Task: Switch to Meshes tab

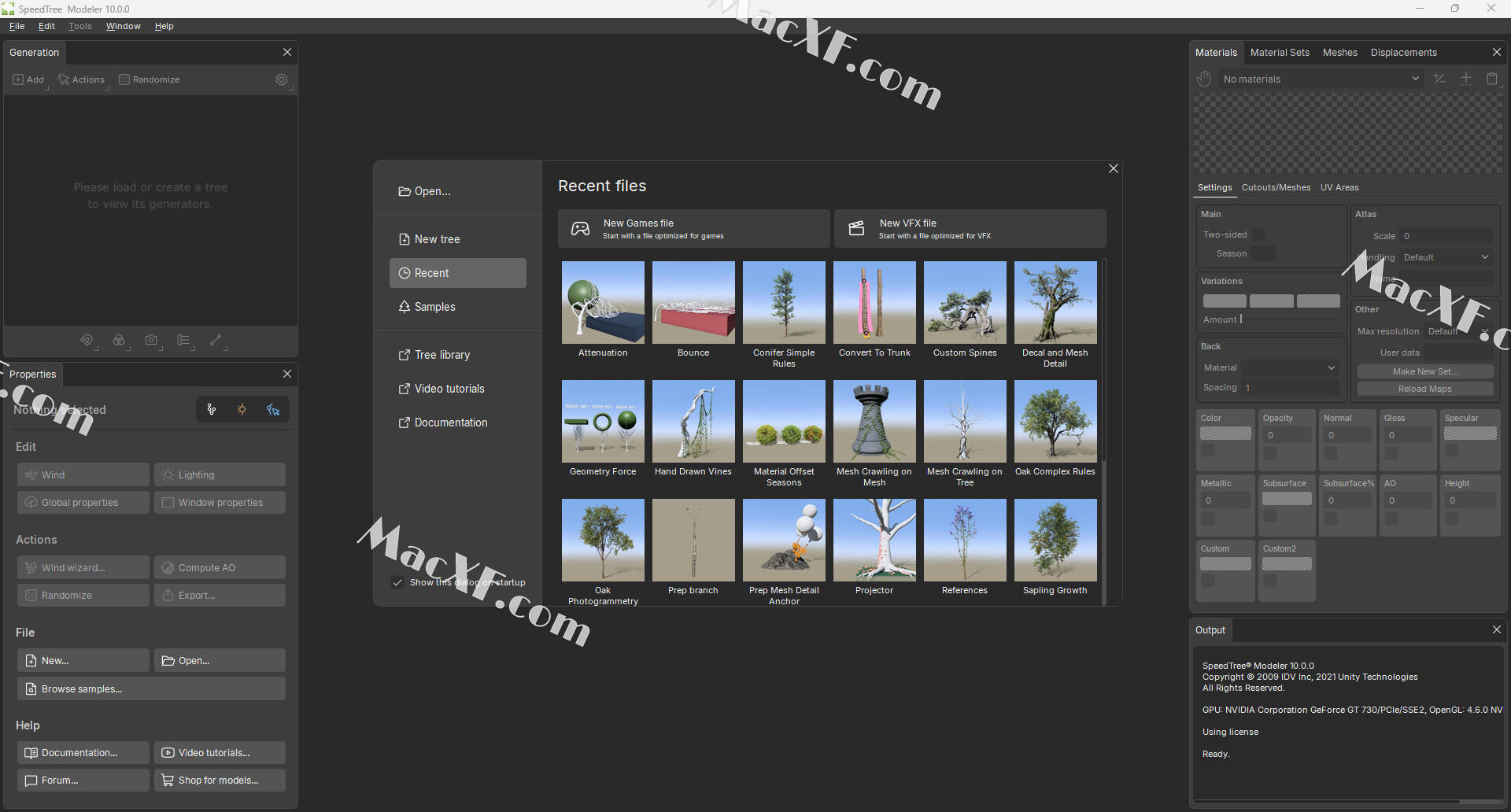Action: pyautogui.click(x=1339, y=52)
